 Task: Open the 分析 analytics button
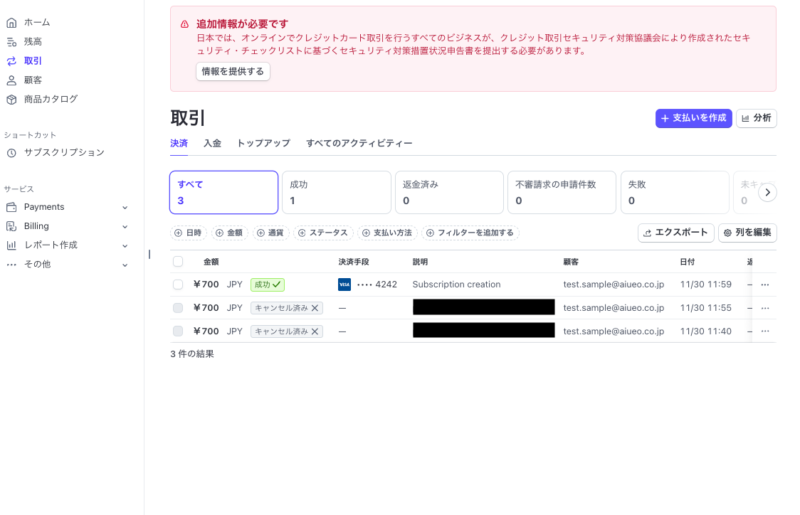coord(757,118)
